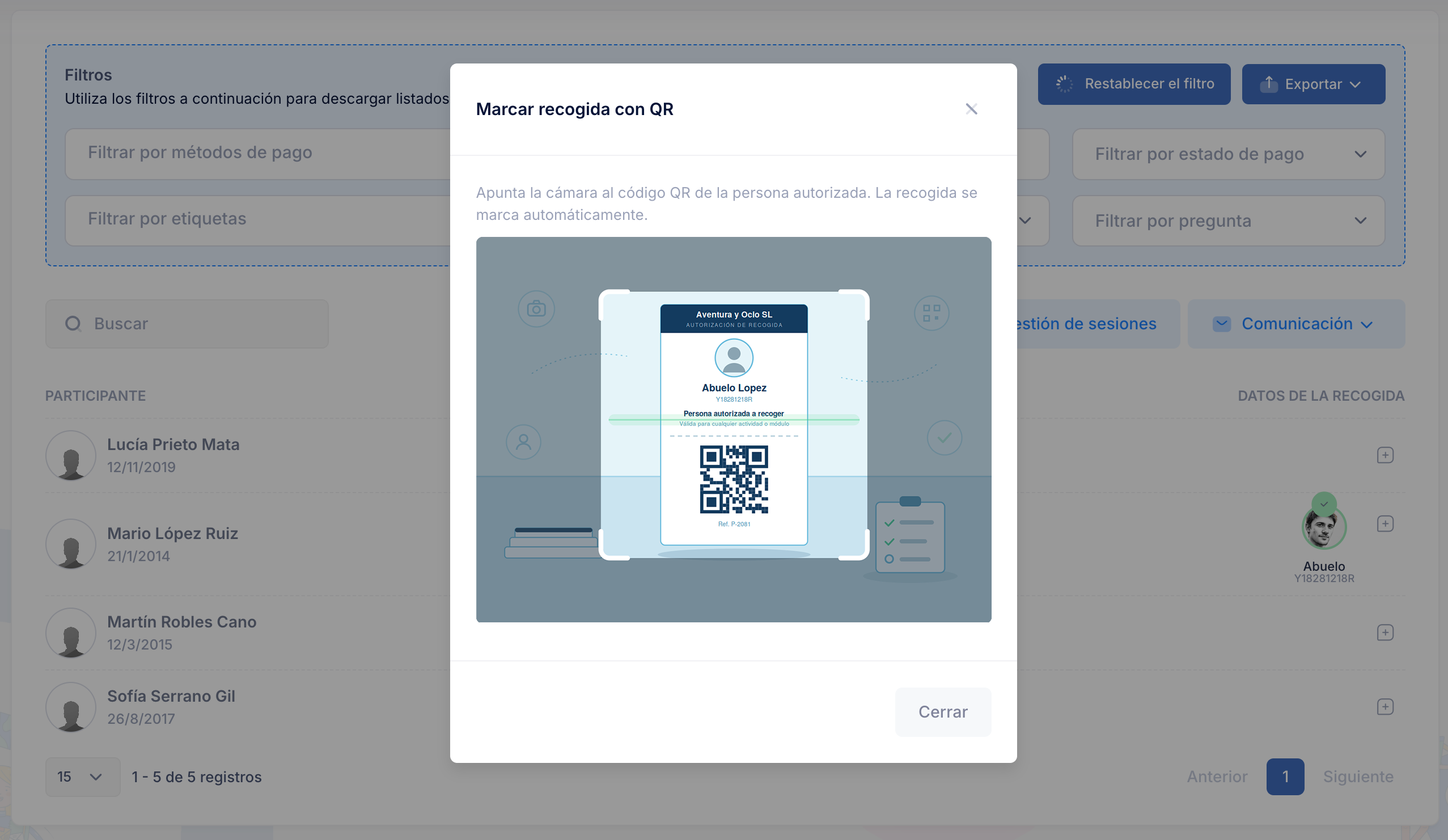This screenshot has width=1448, height=840.
Task: Expand Filtrar por pregunta dropdown
Action: [1229, 220]
